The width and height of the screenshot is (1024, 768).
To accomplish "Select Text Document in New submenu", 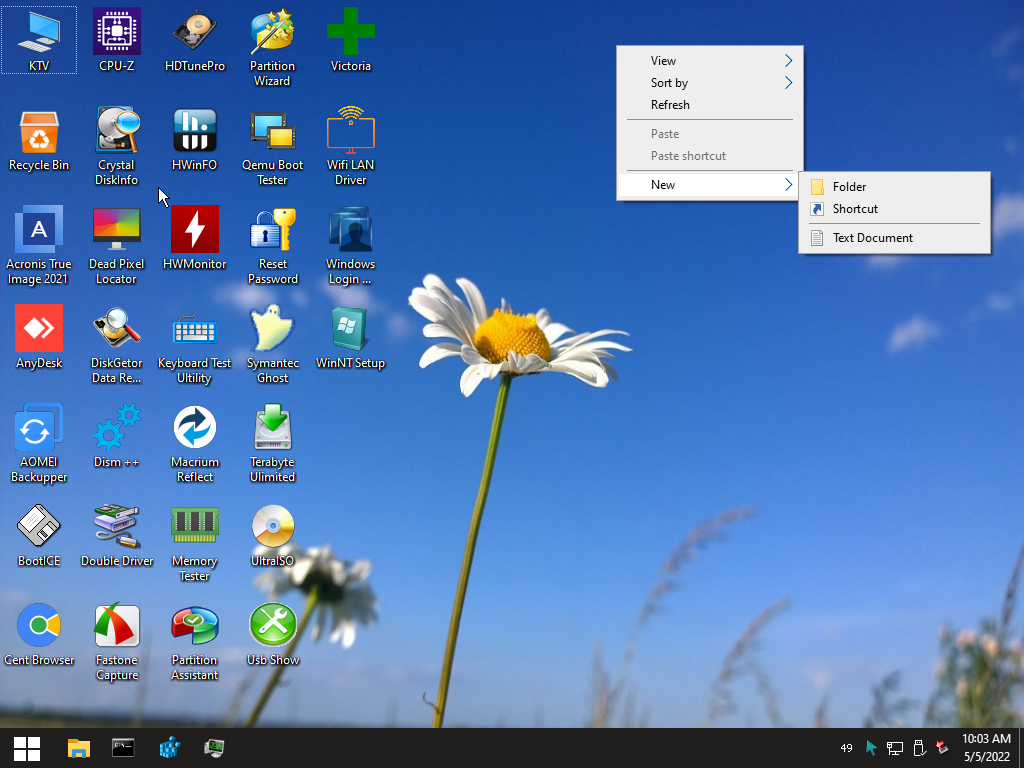I will pyautogui.click(x=872, y=238).
